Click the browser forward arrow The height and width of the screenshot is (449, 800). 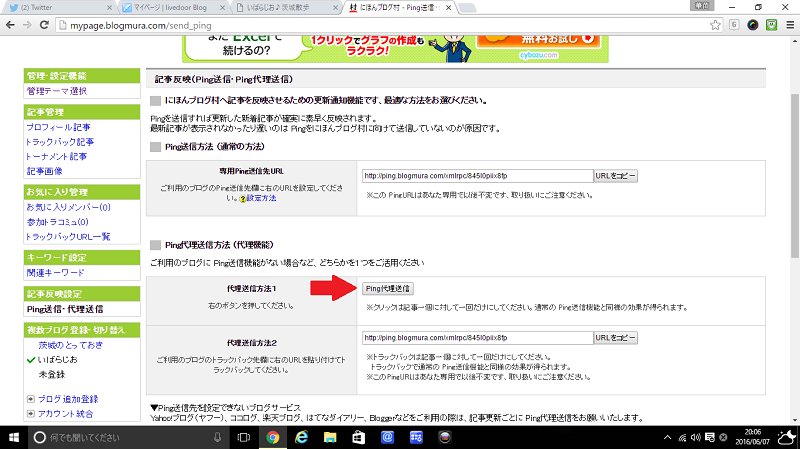(27, 25)
